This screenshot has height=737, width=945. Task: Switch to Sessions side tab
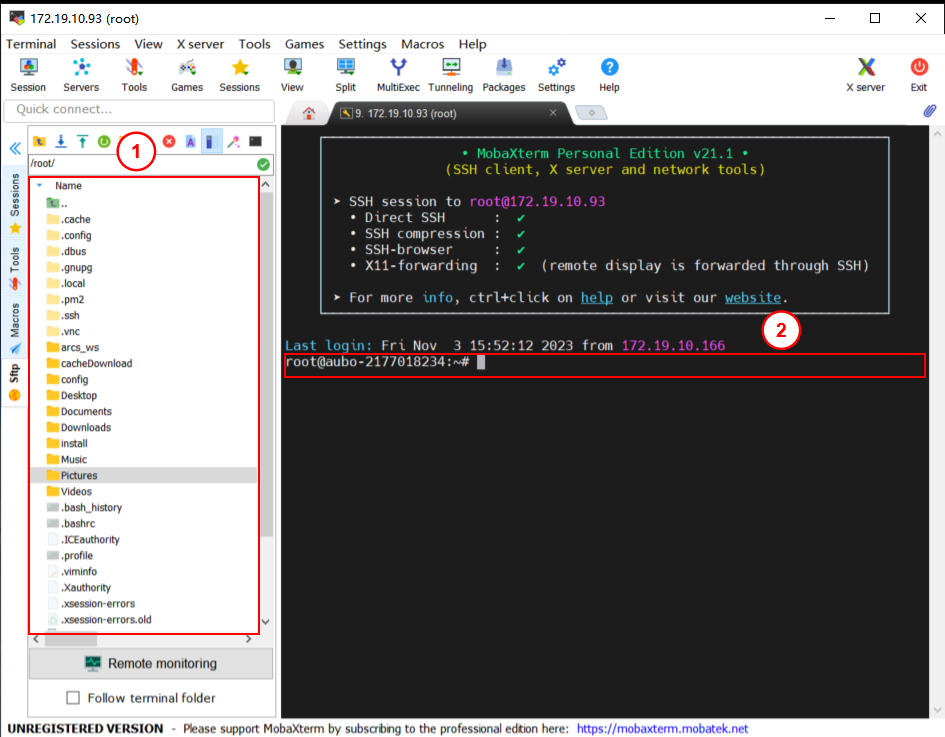click(x=15, y=202)
